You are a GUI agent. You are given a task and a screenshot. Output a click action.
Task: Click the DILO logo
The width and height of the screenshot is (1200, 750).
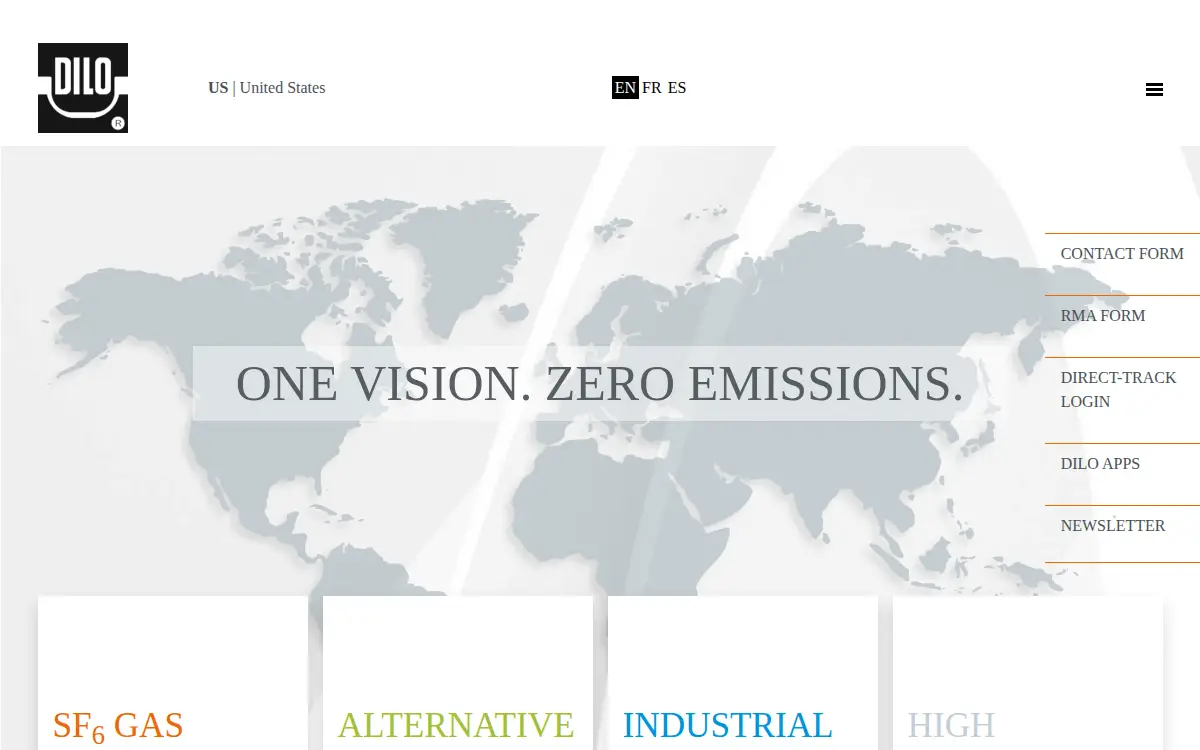click(x=83, y=88)
